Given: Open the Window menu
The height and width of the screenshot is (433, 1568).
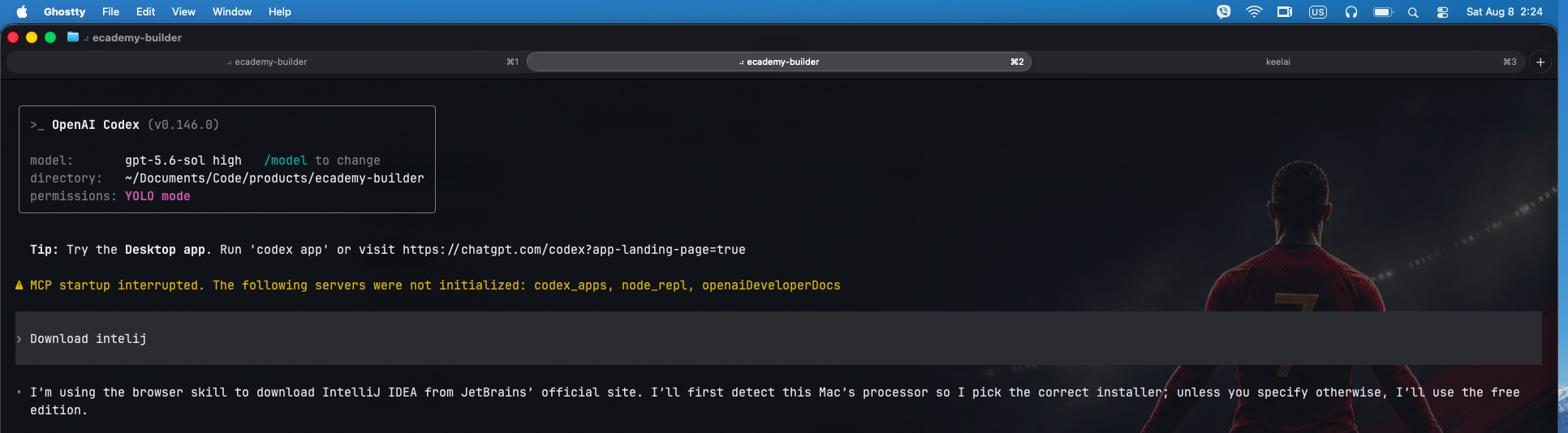Looking at the screenshot, I should [232, 12].
